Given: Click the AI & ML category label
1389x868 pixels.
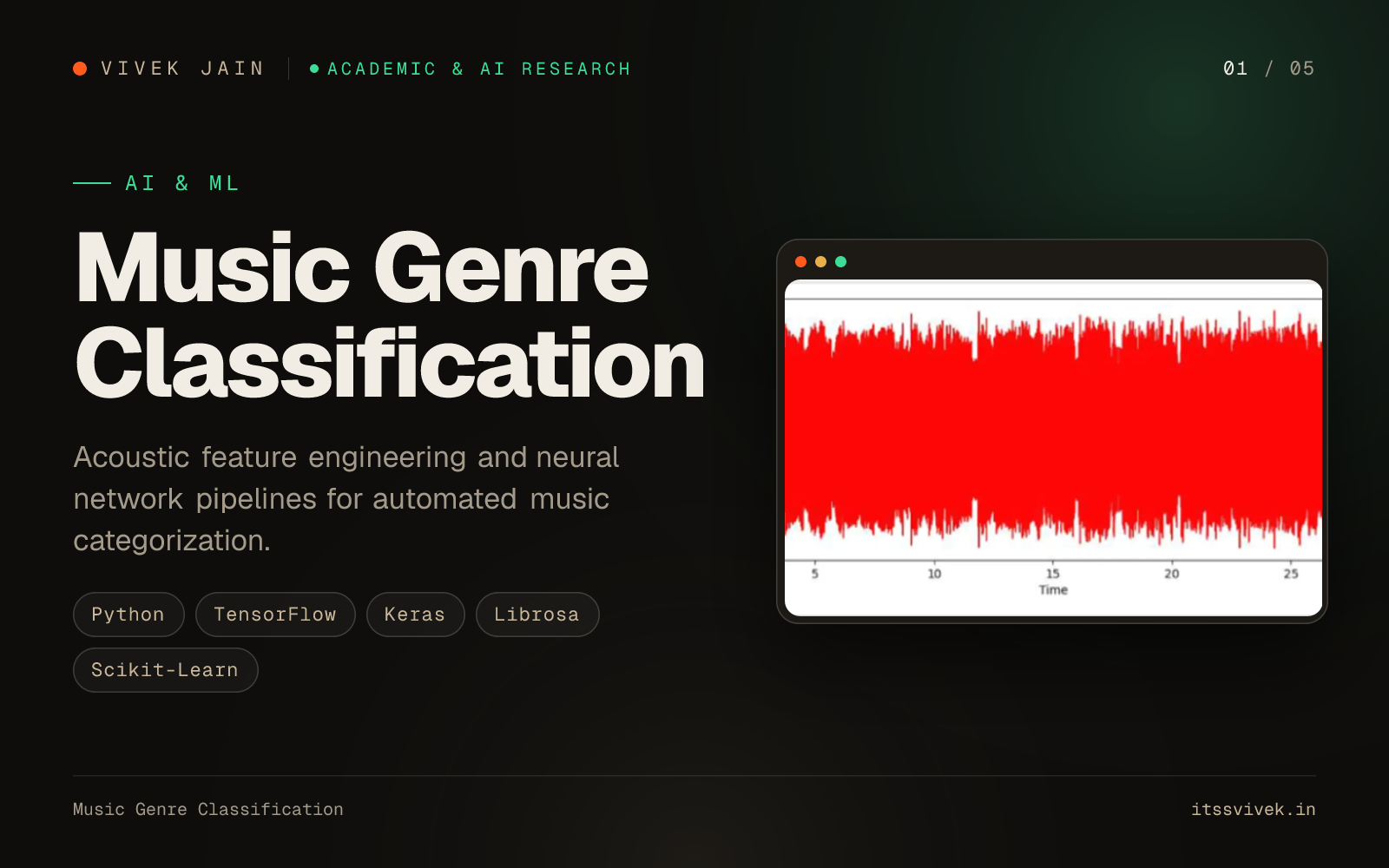Looking at the screenshot, I should (x=182, y=183).
